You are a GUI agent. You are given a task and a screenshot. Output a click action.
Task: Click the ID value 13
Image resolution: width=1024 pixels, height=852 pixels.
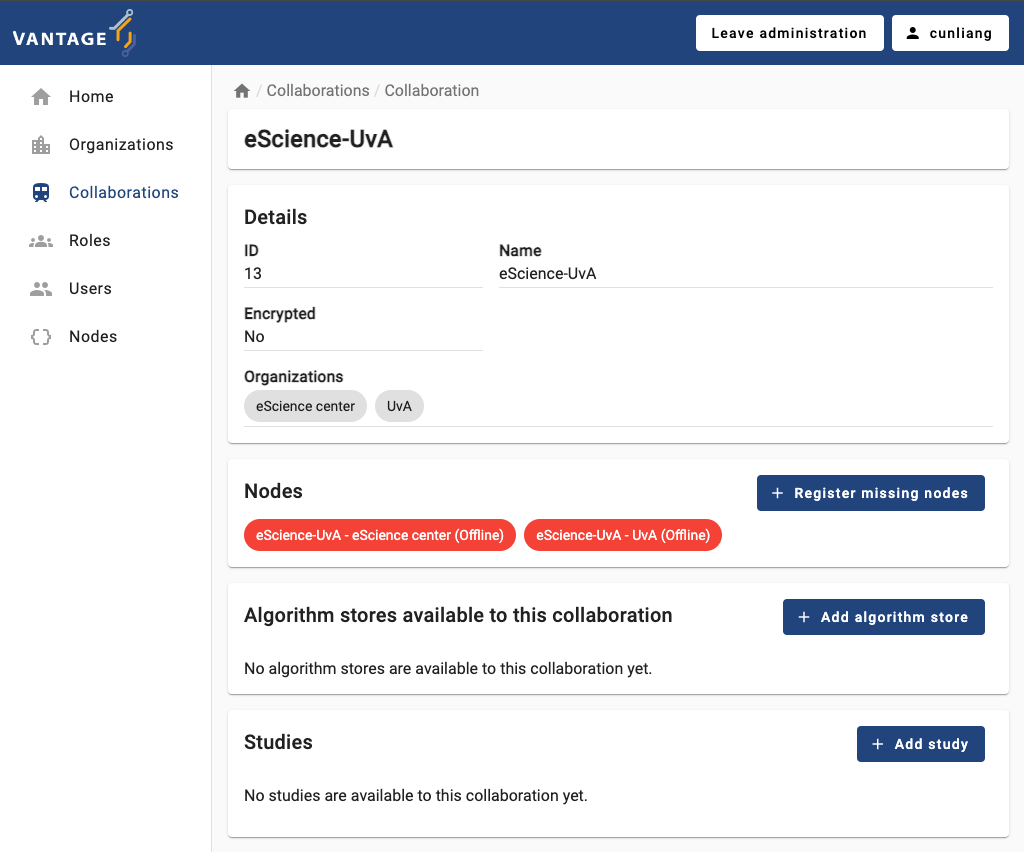click(253, 274)
